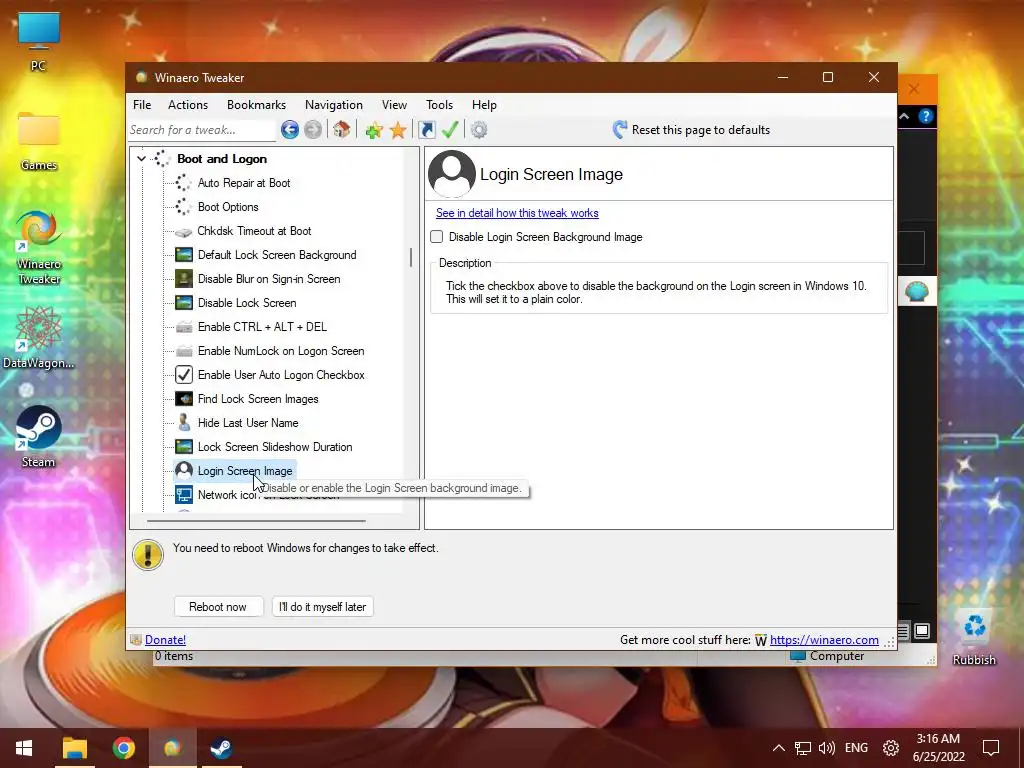
Task: Select the Games folder on desktop
Action: click(39, 141)
